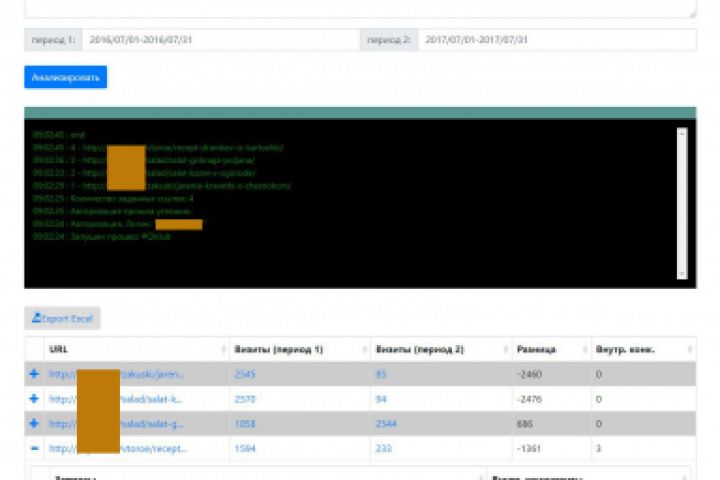Click the console line 'Авторизация прошла успешно'
The width and height of the screenshot is (720, 480).
(x=112, y=212)
